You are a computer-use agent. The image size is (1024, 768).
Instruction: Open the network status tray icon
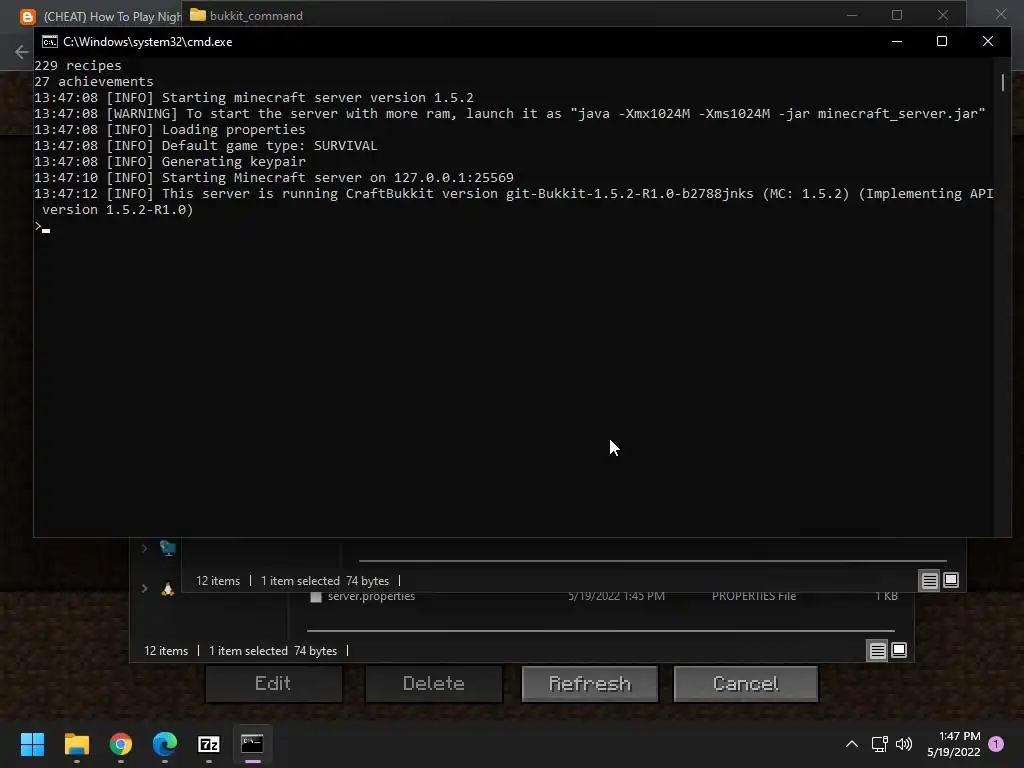pyautogui.click(x=879, y=744)
